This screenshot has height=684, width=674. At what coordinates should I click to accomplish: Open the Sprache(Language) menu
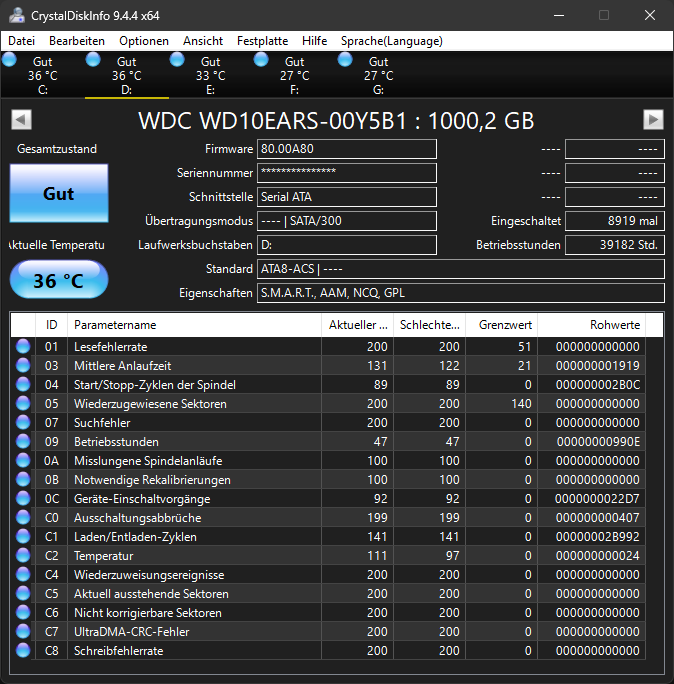(x=392, y=41)
